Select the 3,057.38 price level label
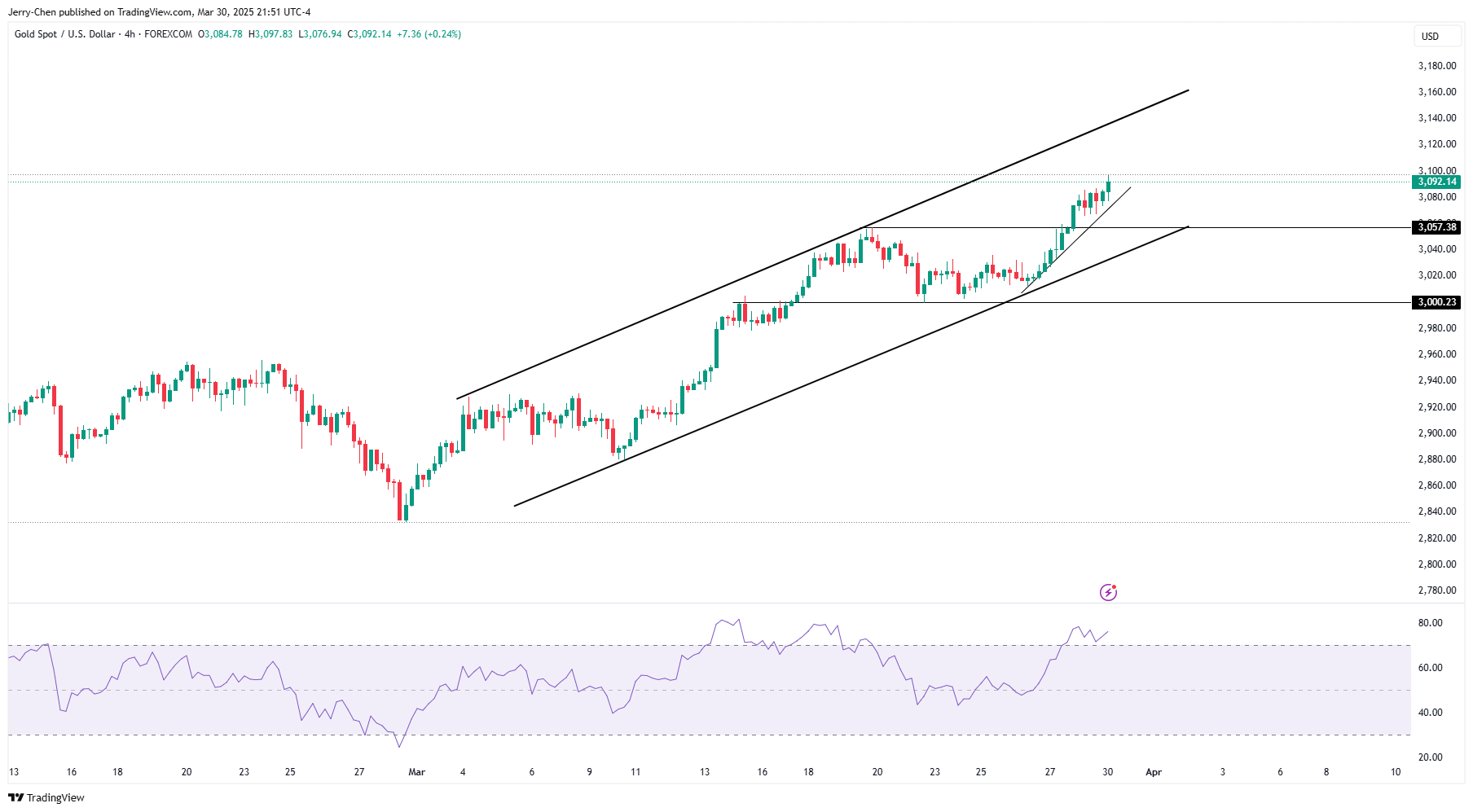This screenshot has width=1473, height=812. pos(1436,227)
